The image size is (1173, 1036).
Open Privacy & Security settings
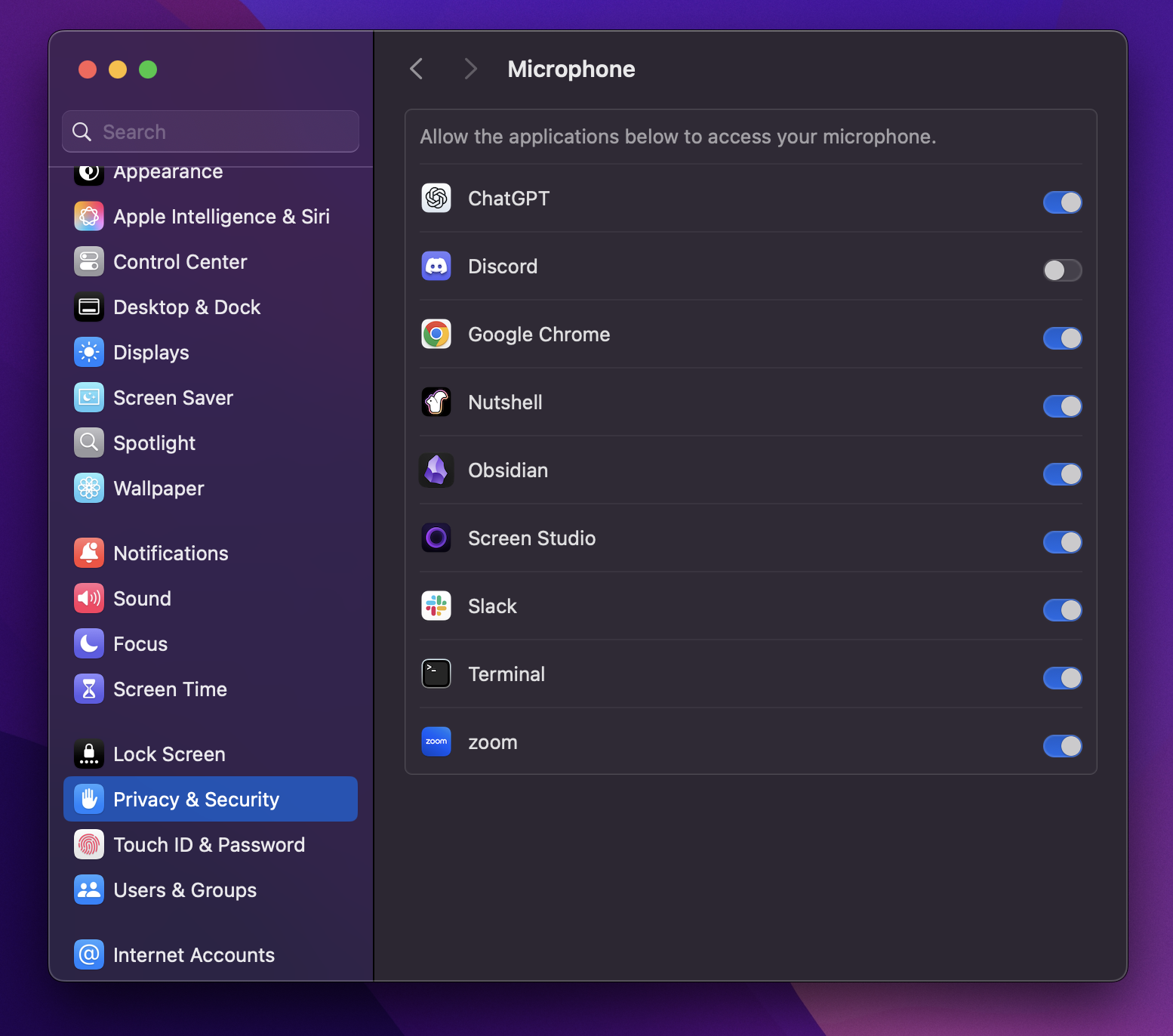click(196, 799)
